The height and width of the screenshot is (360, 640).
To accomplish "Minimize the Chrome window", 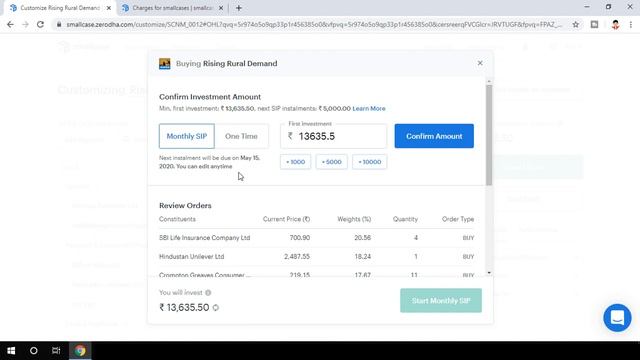I will tap(587, 7).
